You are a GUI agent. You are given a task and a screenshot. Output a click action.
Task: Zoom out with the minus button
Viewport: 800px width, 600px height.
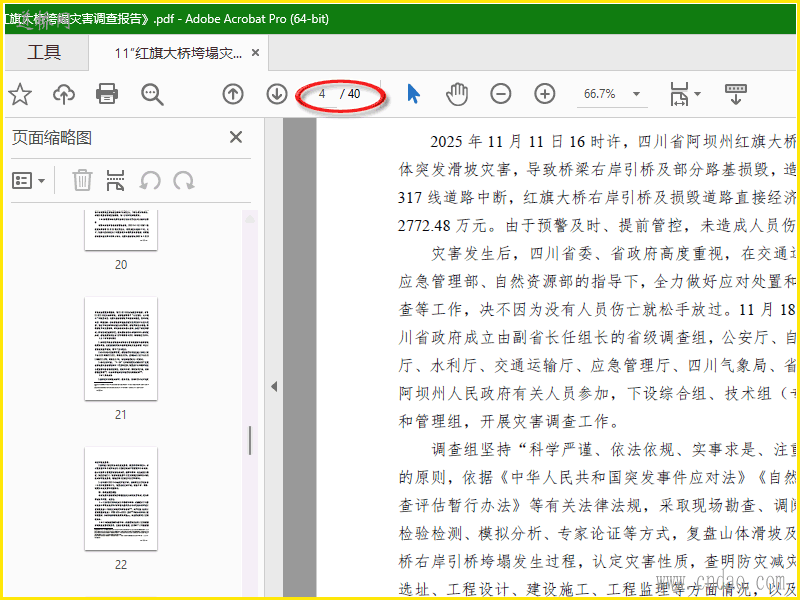[501, 94]
